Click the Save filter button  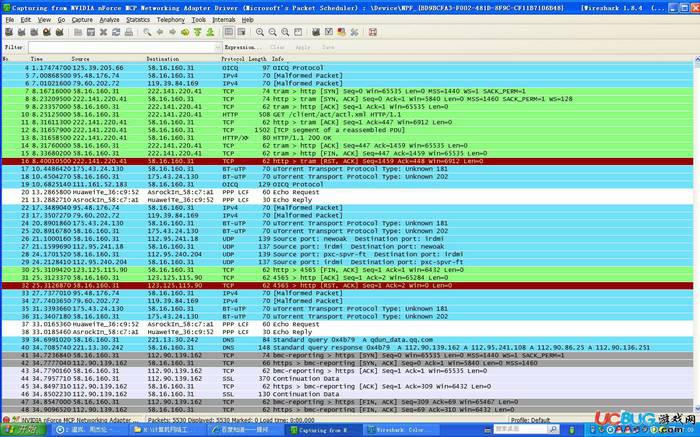coord(328,47)
